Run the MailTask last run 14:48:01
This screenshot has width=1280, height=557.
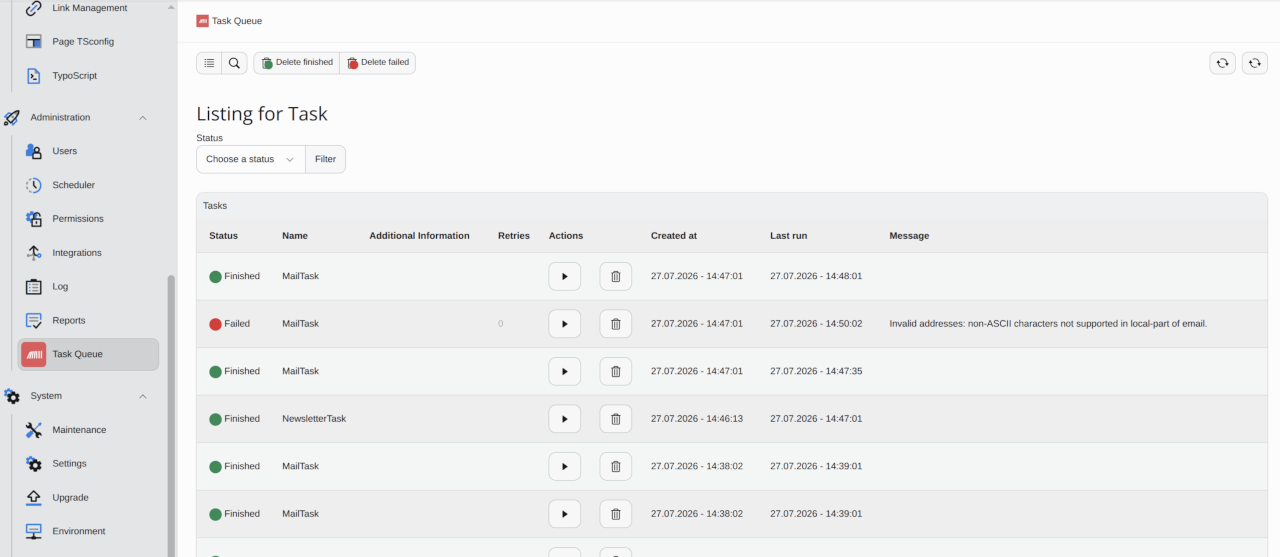[564, 276]
